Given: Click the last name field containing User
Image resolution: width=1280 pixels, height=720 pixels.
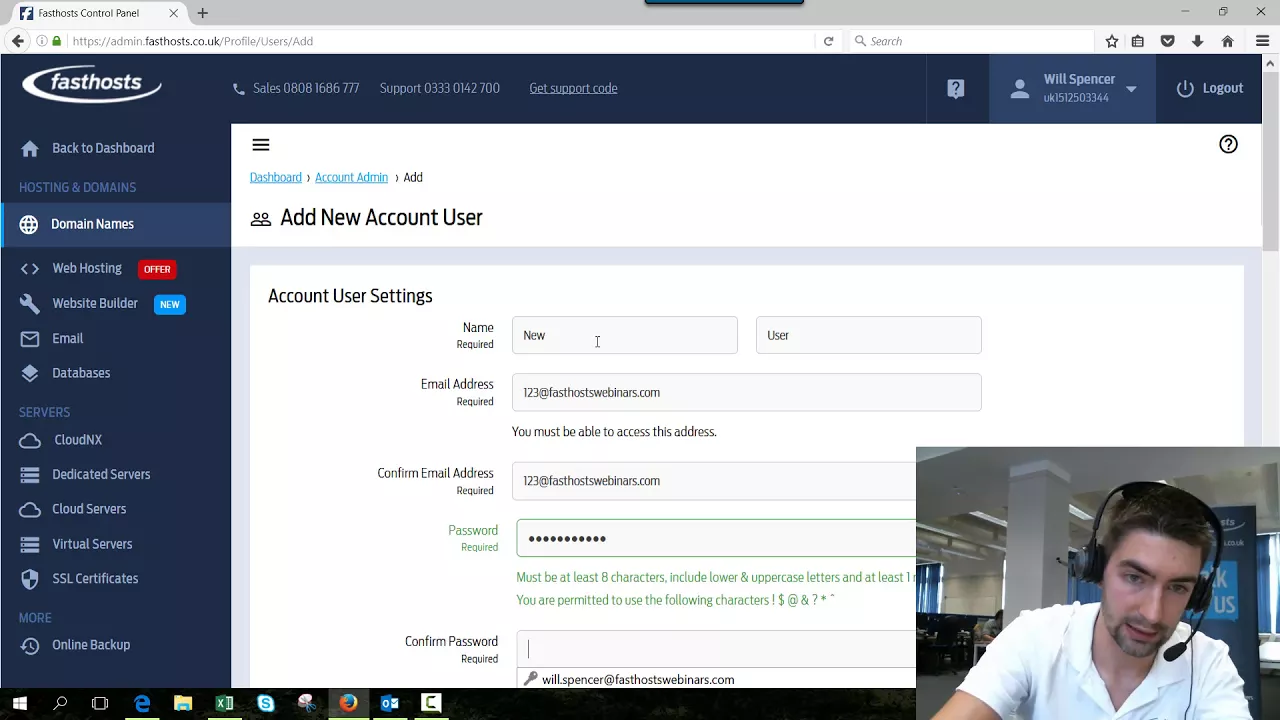Looking at the screenshot, I should [x=869, y=335].
